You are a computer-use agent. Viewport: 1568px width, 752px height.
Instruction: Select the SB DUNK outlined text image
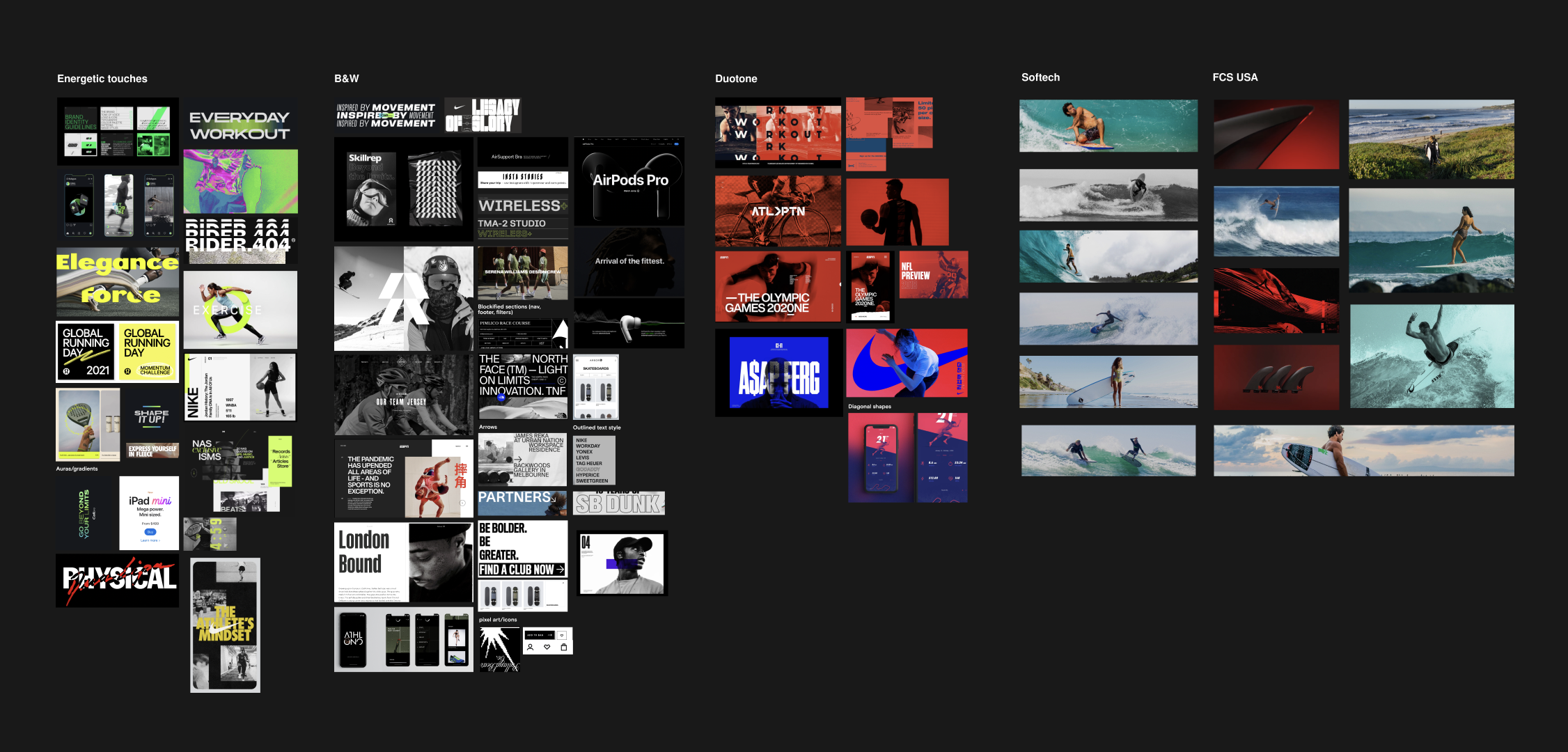[x=619, y=503]
